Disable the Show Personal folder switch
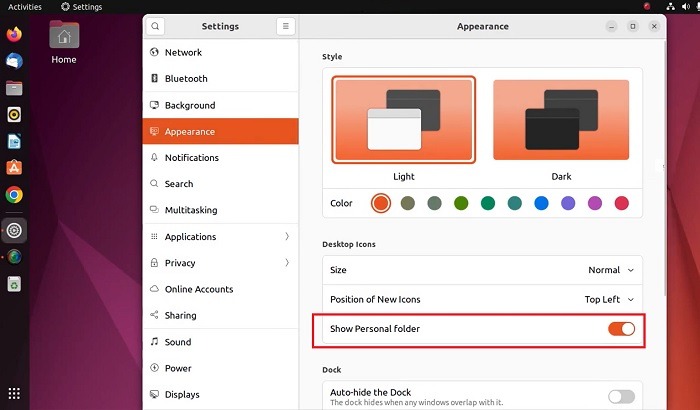This screenshot has height=410, width=700. tap(621, 329)
